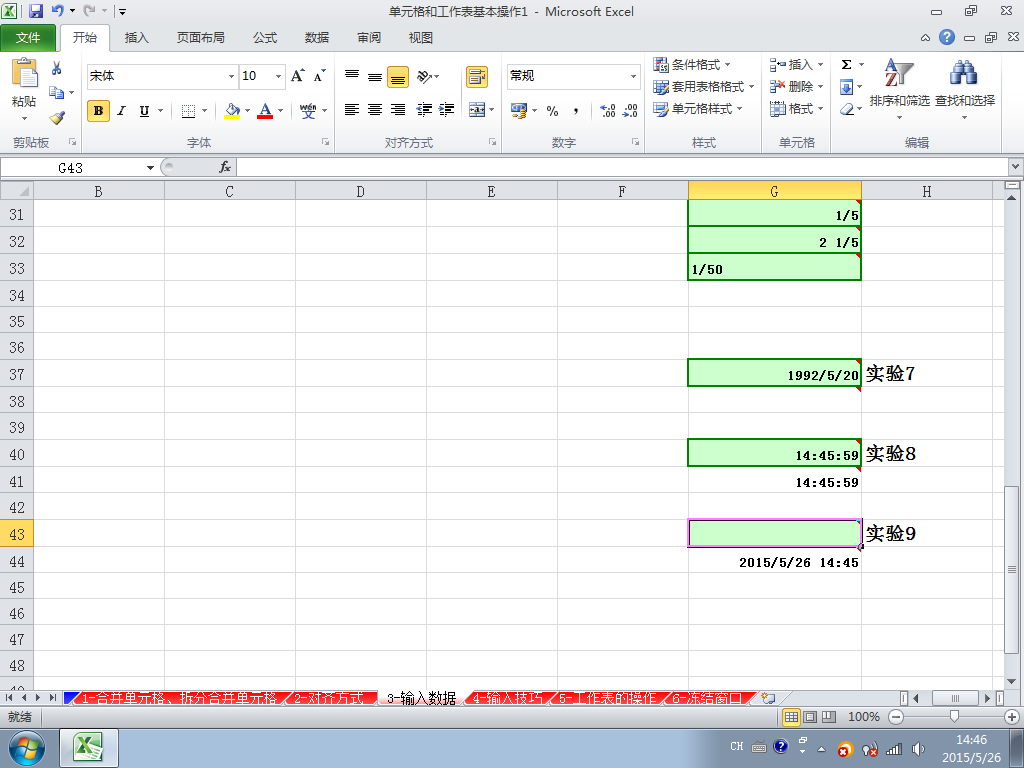
Task: Toggle align text right button
Action: (398, 110)
